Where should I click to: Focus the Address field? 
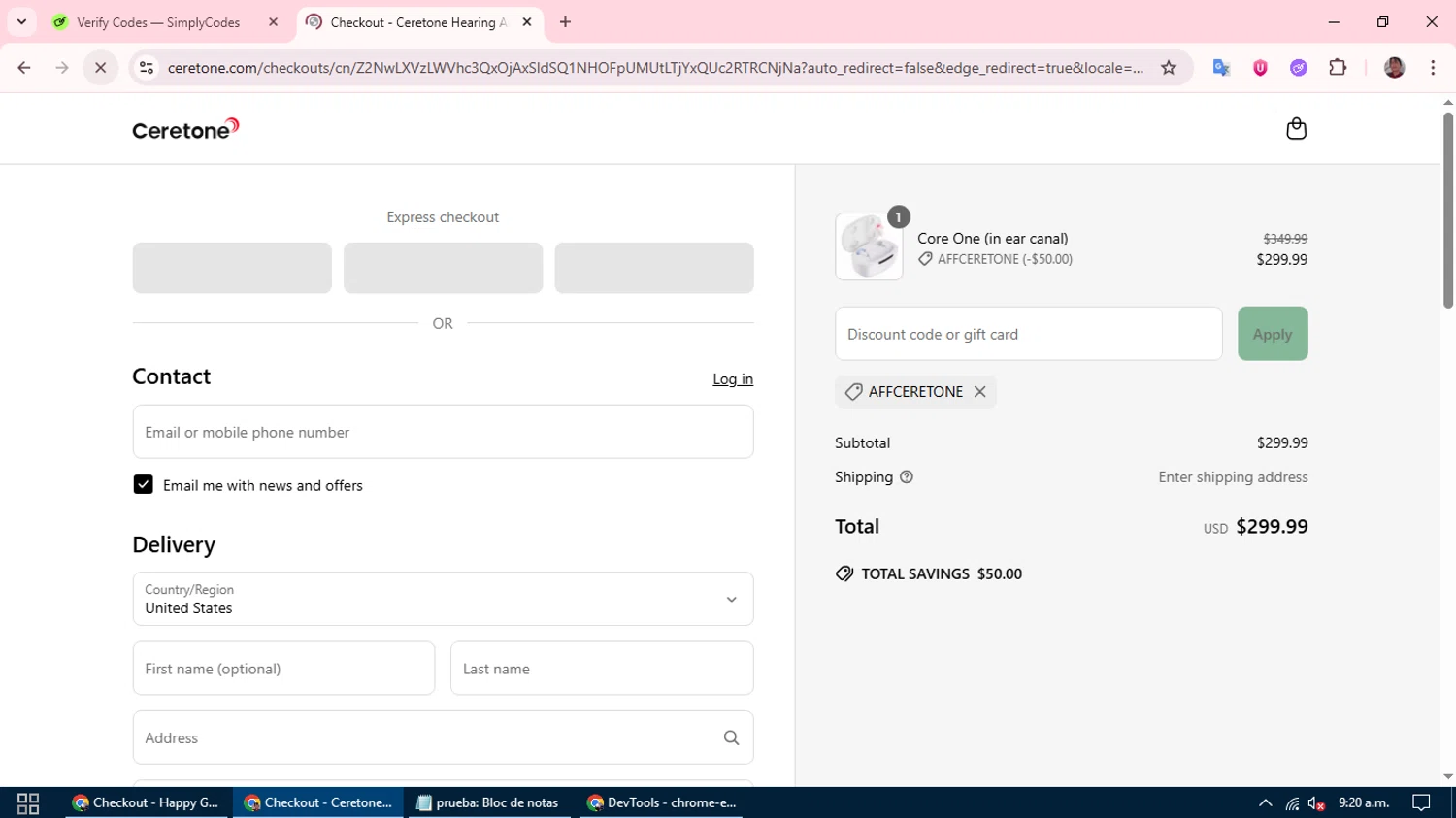pyautogui.click(x=443, y=737)
